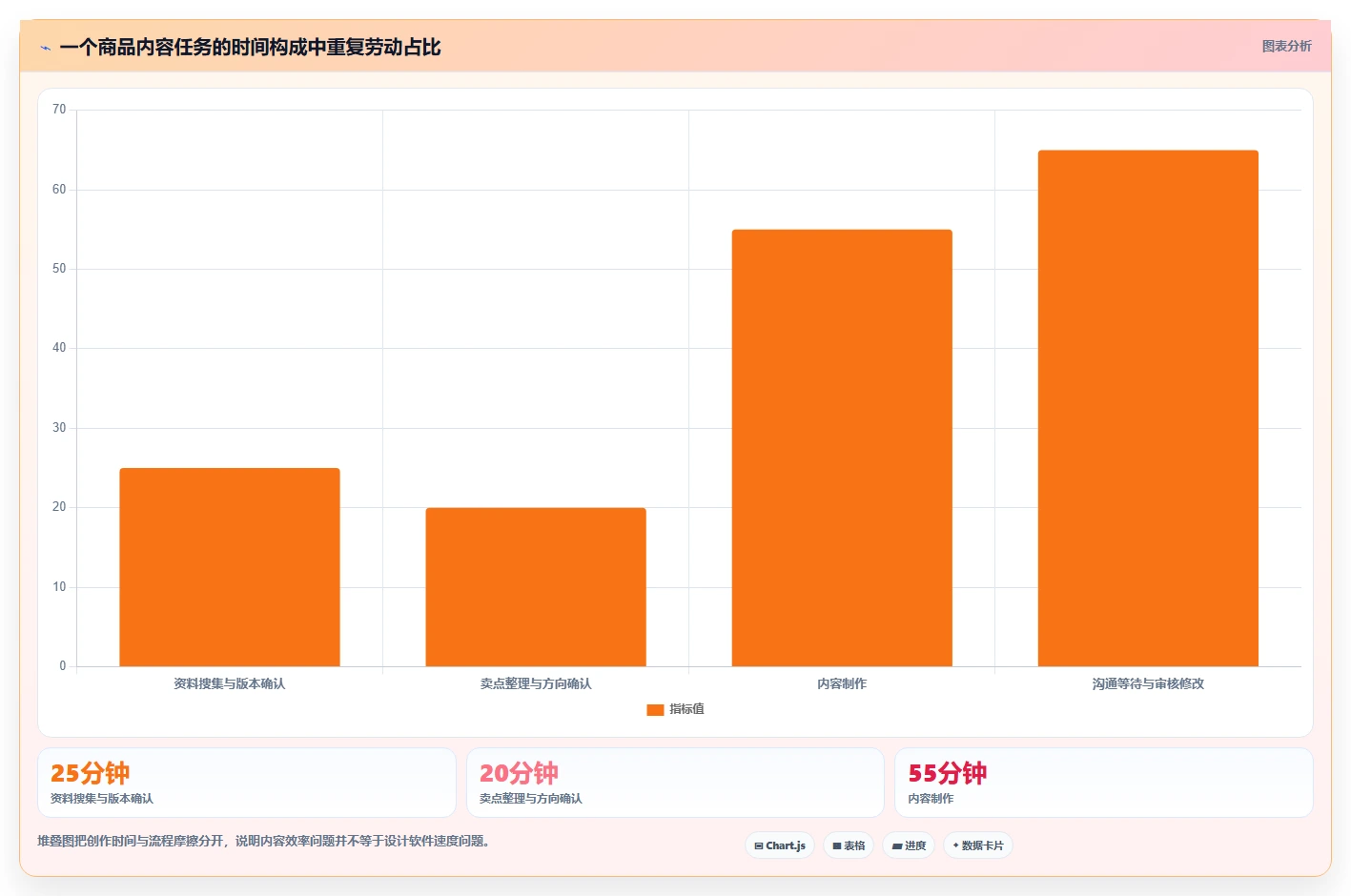Open the 20分钟 data card
This screenshot has height=896, width=1351.
(675, 783)
